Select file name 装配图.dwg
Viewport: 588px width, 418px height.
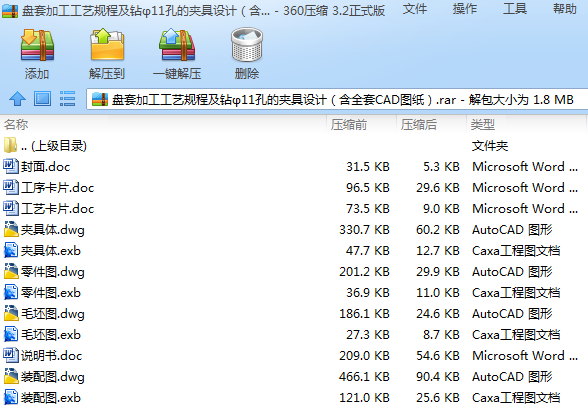pyautogui.click(x=53, y=377)
